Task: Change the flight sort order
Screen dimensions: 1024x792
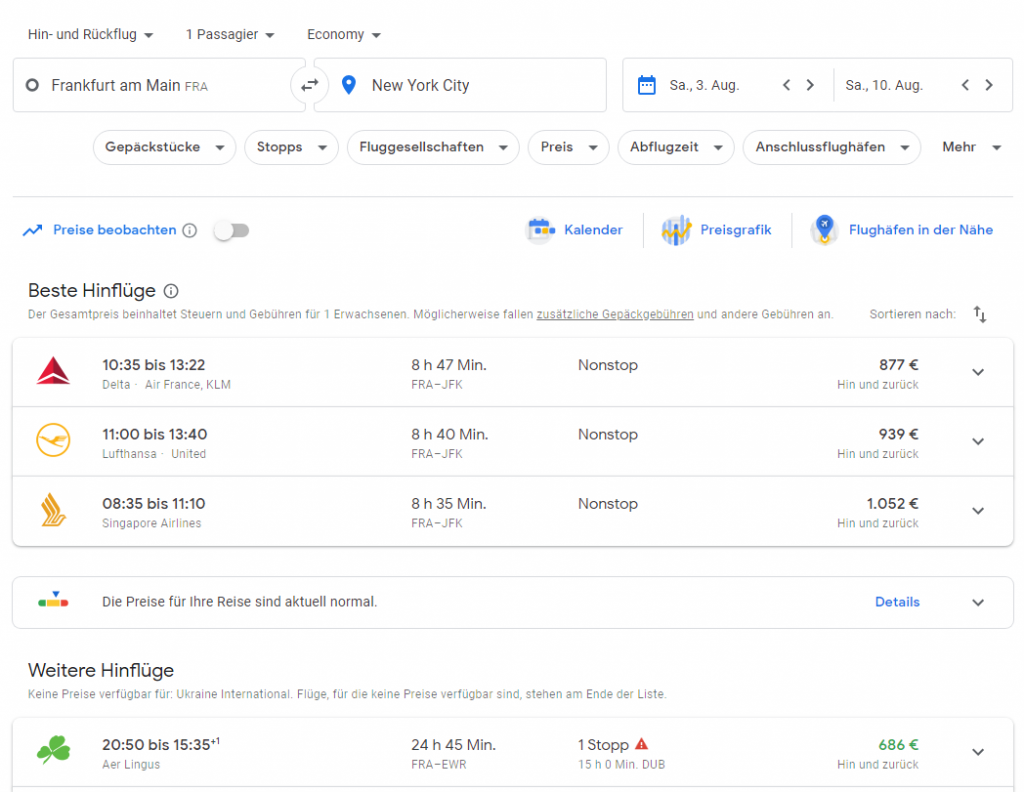Action: point(979,314)
